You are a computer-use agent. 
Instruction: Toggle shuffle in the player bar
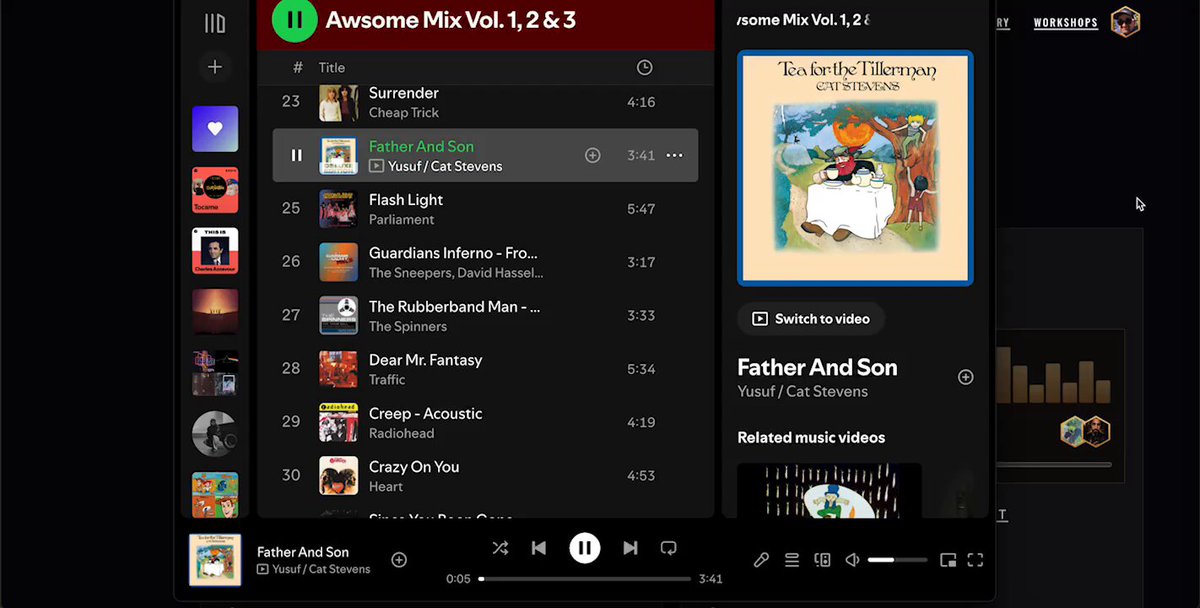point(500,548)
